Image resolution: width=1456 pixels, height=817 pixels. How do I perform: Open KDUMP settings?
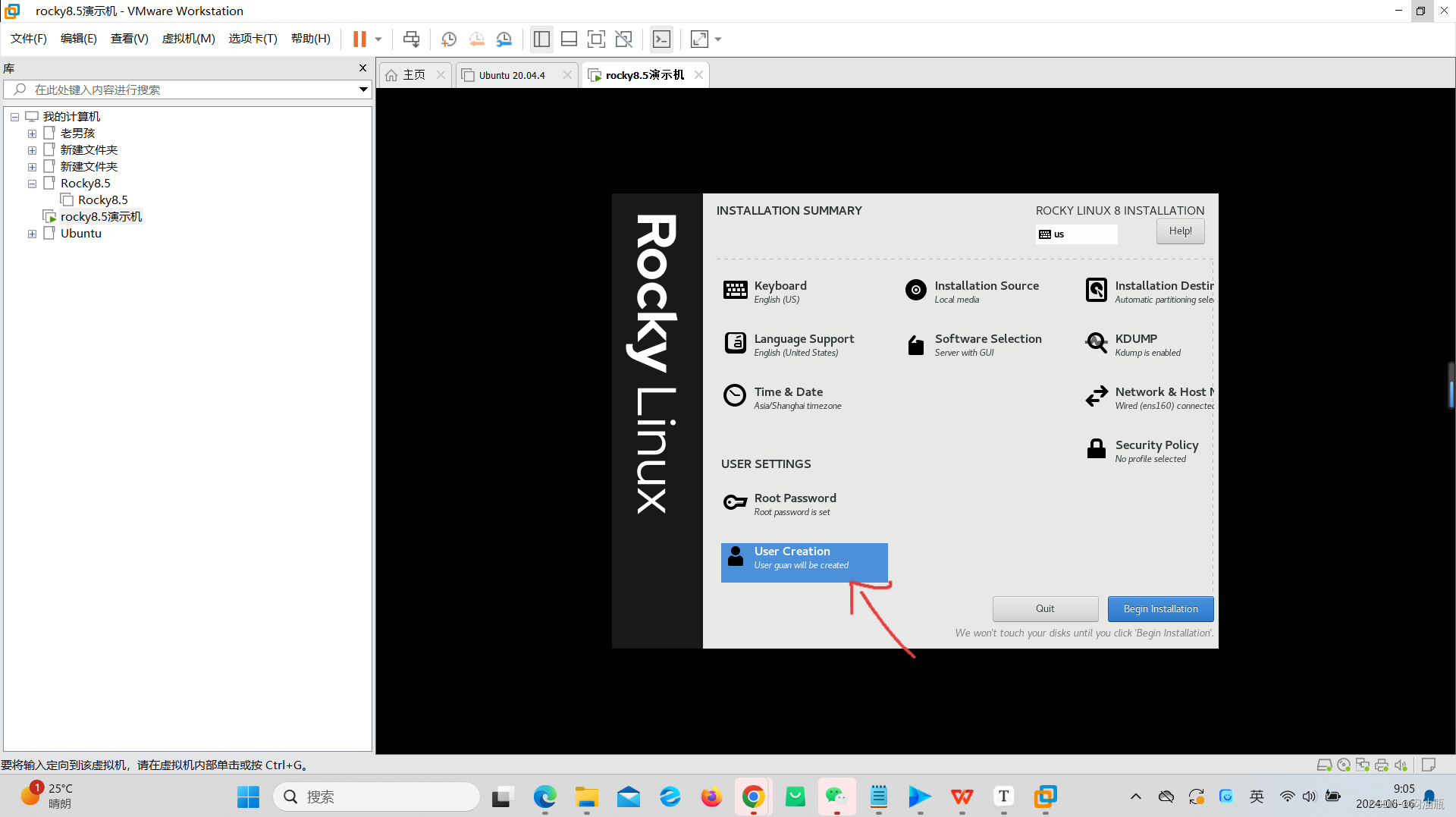[1133, 344]
